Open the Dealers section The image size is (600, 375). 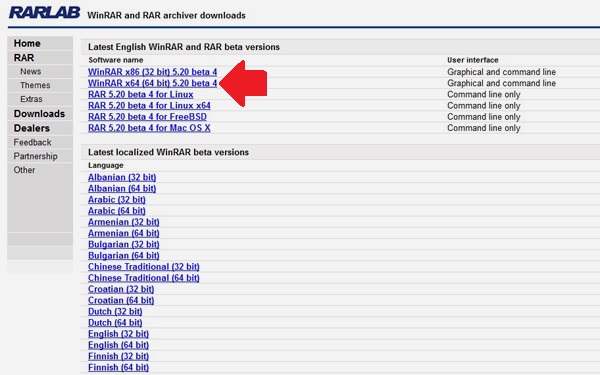(x=32, y=128)
